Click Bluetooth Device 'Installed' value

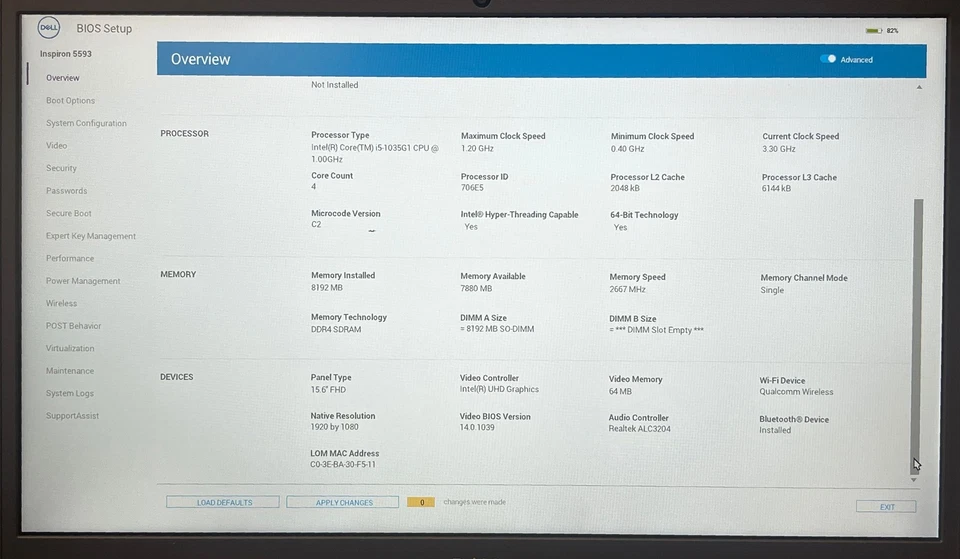pyautogui.click(x=775, y=430)
